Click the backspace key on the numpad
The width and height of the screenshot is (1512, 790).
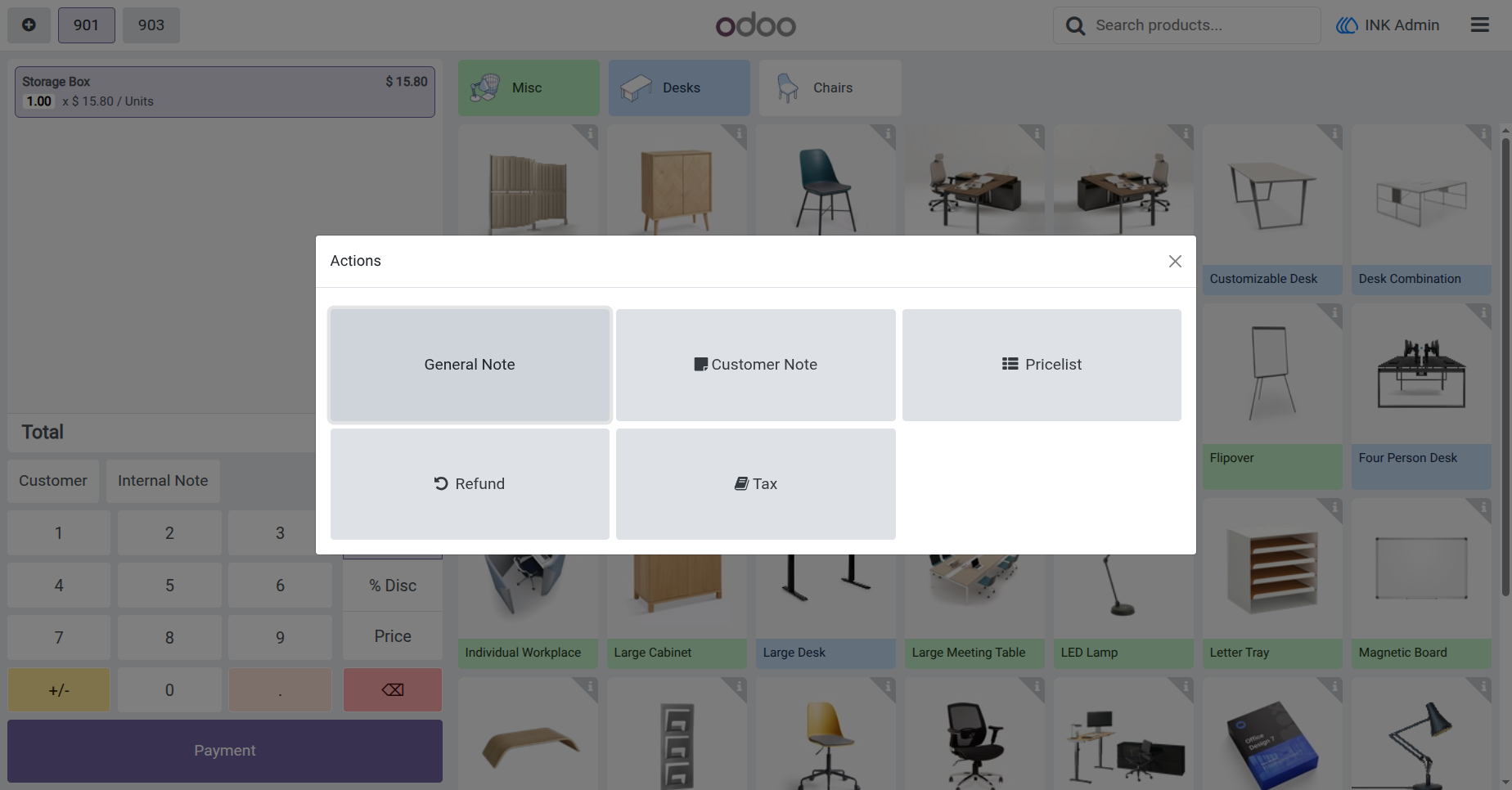click(x=393, y=689)
